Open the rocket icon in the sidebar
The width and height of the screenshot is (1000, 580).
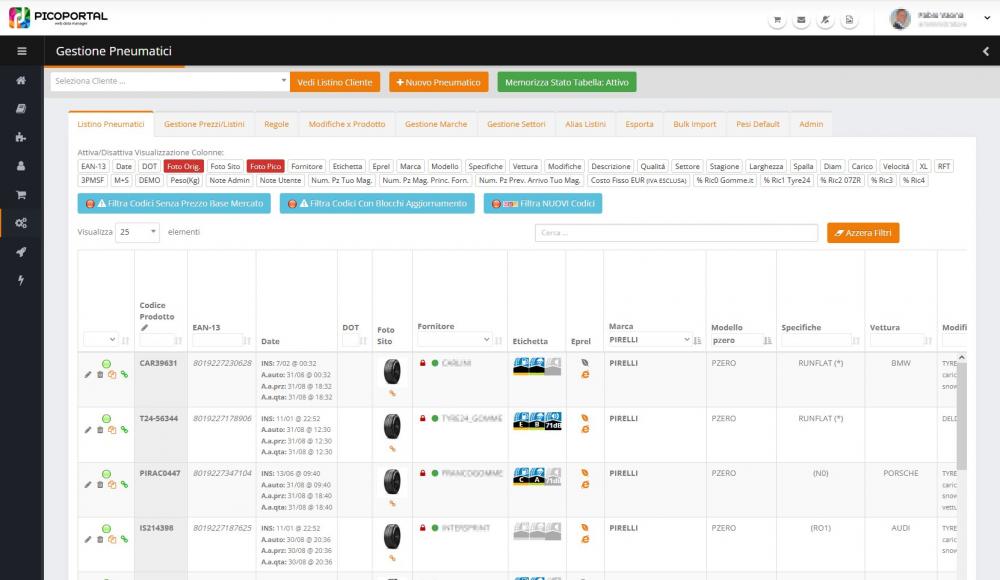tap(21, 252)
